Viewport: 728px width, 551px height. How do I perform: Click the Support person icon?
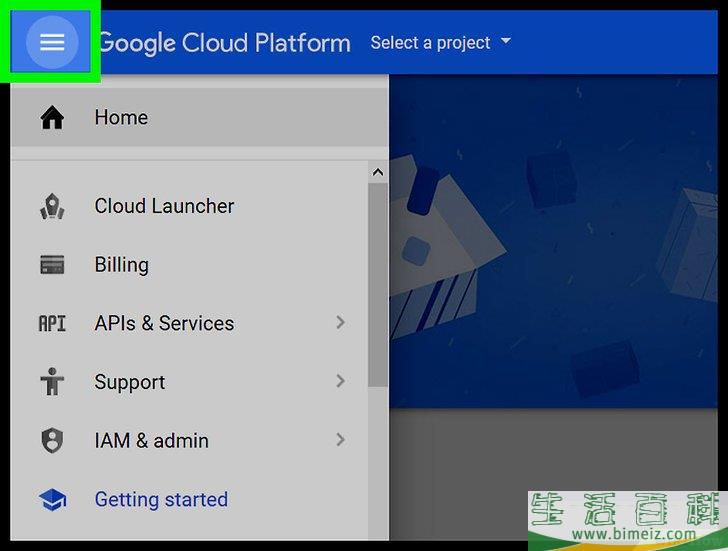click(52, 382)
